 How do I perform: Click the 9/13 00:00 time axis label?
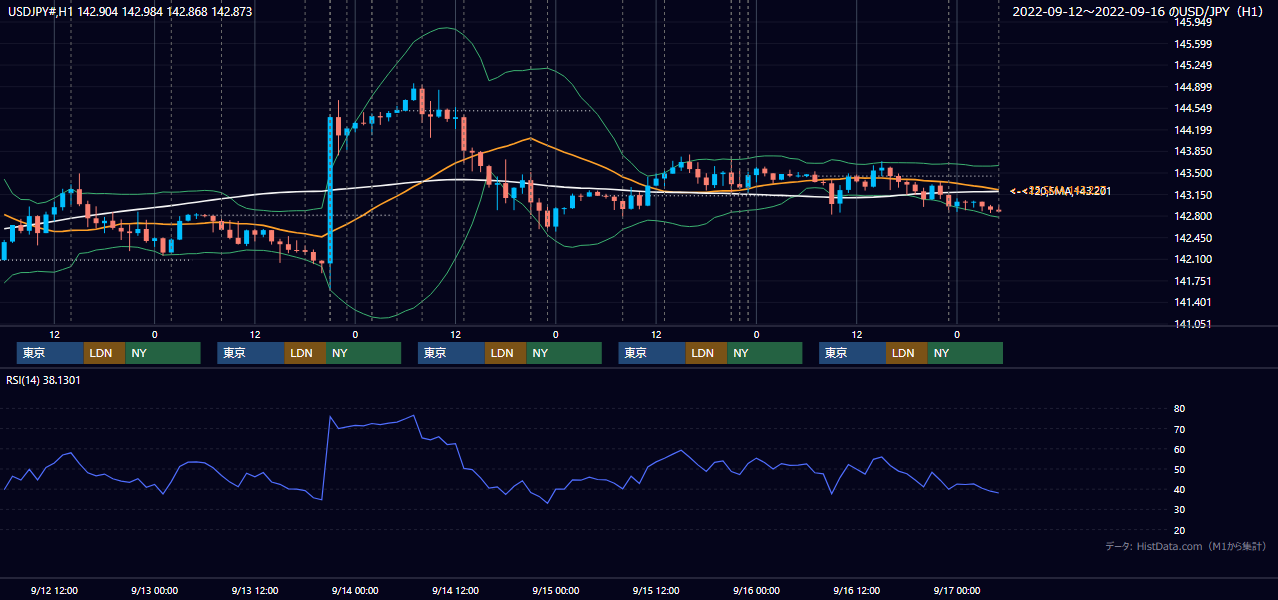click(155, 590)
